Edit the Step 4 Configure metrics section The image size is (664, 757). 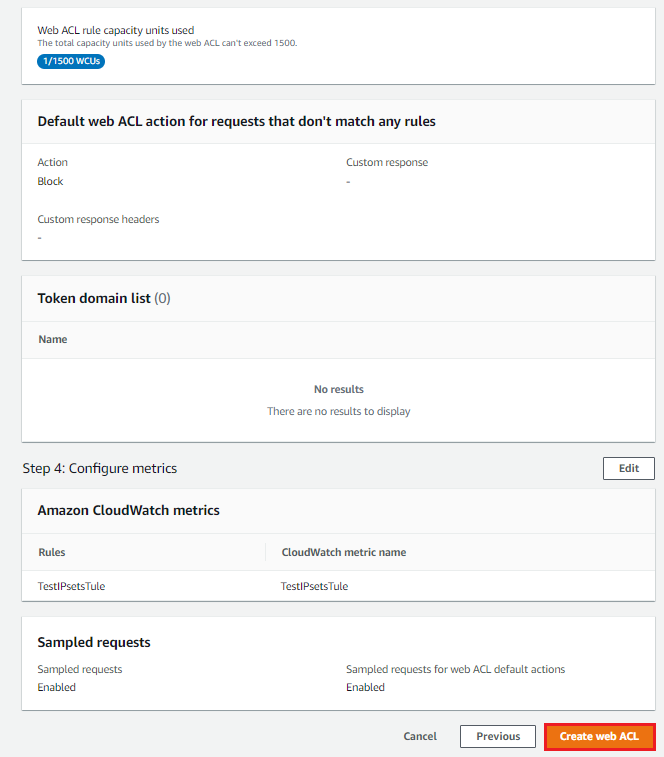pos(628,468)
